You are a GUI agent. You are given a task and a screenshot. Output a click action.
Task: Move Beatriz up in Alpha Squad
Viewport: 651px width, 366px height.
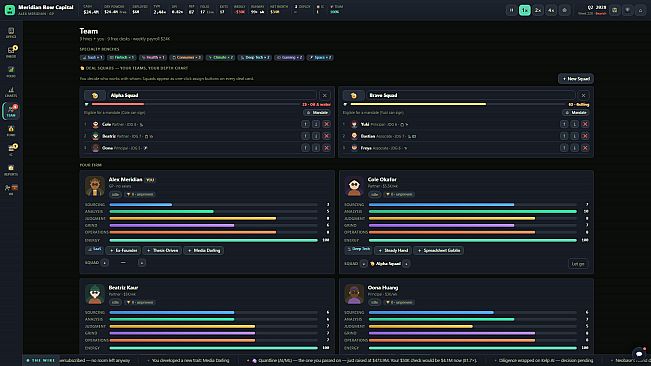306,136
